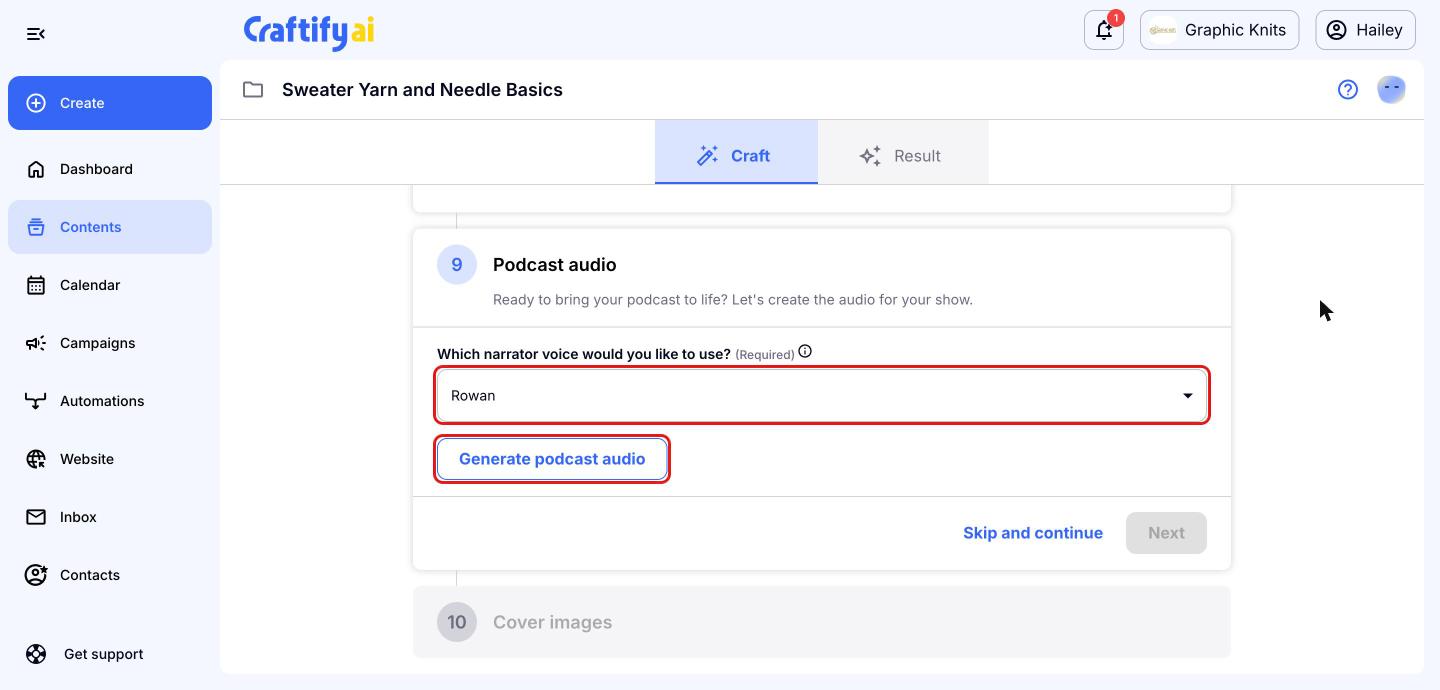Open notifications bell icon
This screenshot has height=690, width=1440.
pos(1104,30)
